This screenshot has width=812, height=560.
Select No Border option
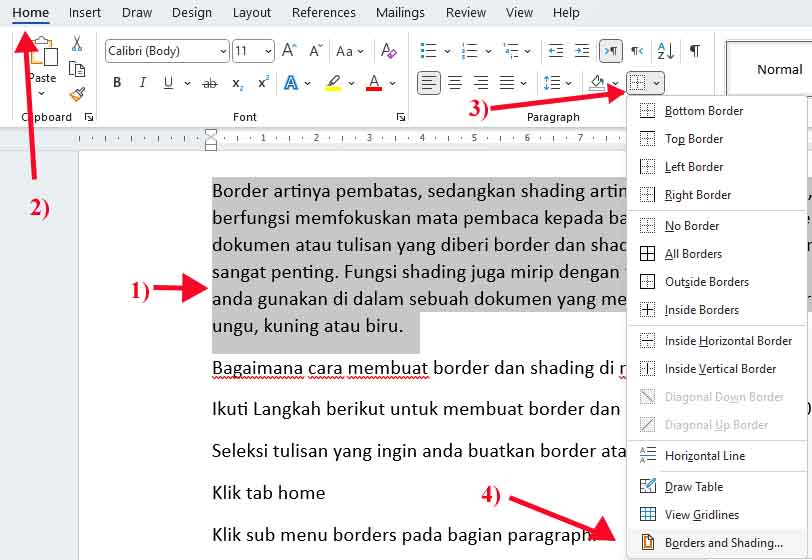coord(717,226)
